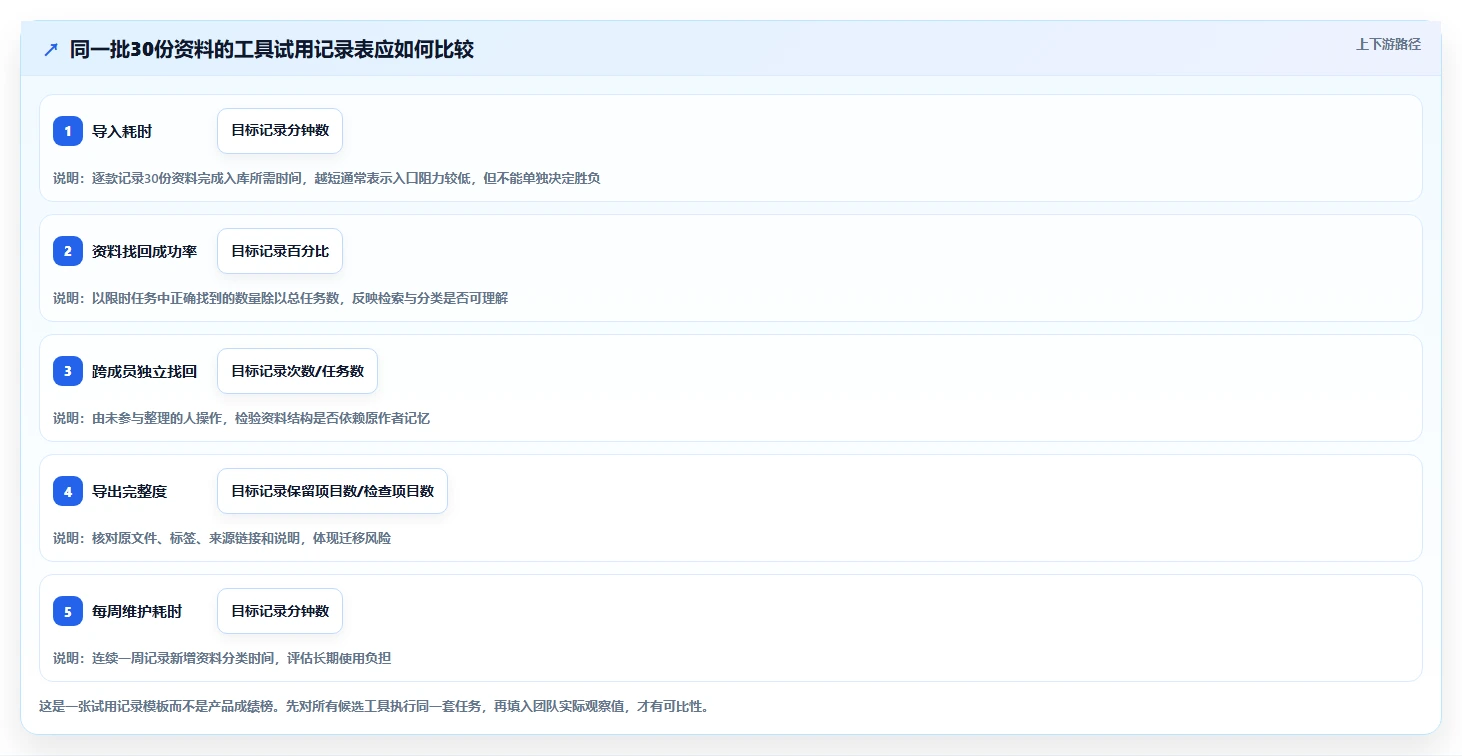The width and height of the screenshot is (1462, 756).
Task: Click the description starting 逐款记录30份资料
Action: [326, 178]
